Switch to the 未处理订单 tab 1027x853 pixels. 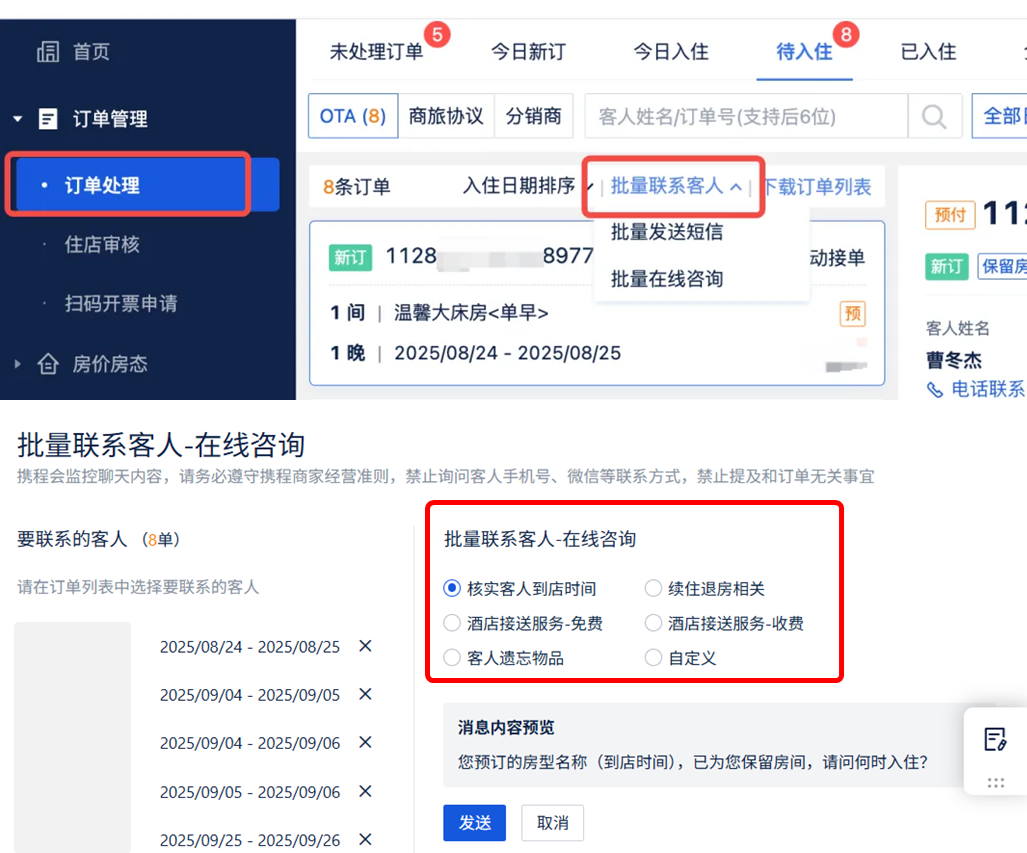(x=376, y=52)
